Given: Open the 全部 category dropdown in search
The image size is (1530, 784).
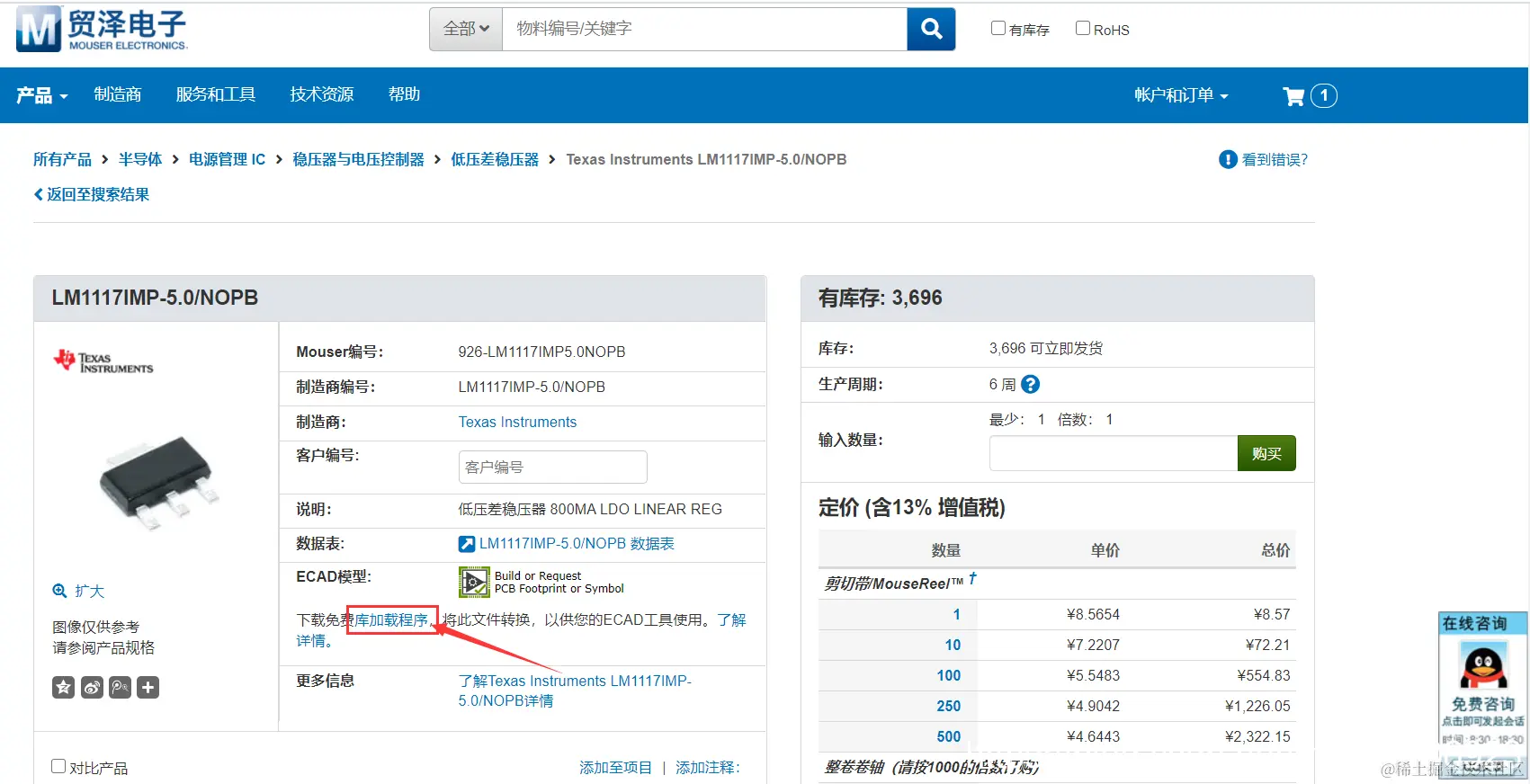Looking at the screenshot, I should 466,29.
